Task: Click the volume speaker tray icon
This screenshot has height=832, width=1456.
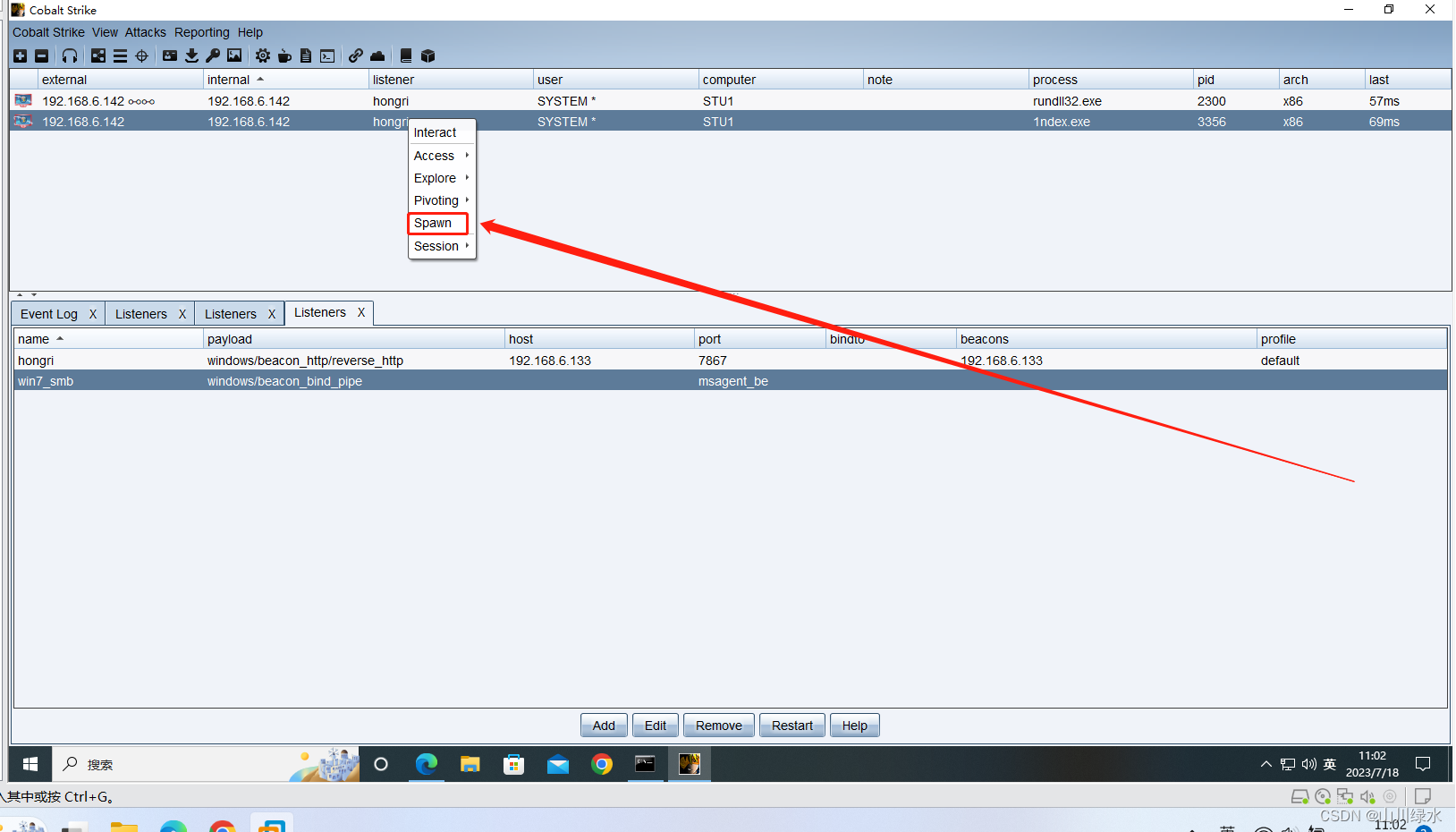Action: click(1309, 764)
